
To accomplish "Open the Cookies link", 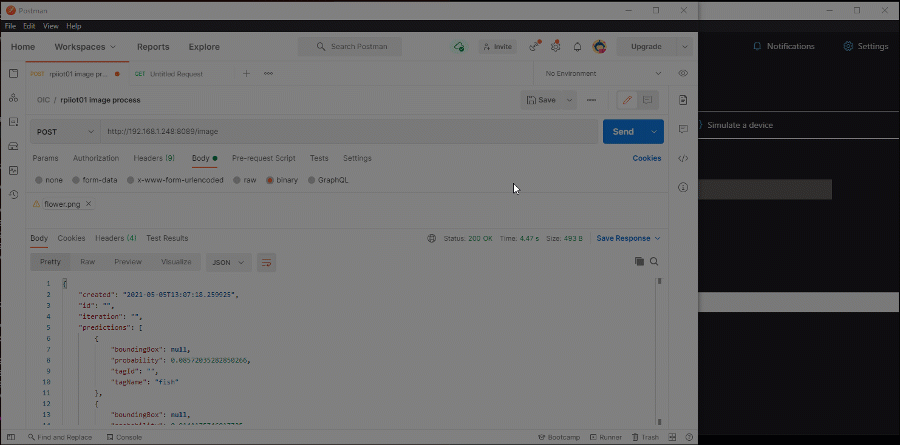I will click(647, 158).
